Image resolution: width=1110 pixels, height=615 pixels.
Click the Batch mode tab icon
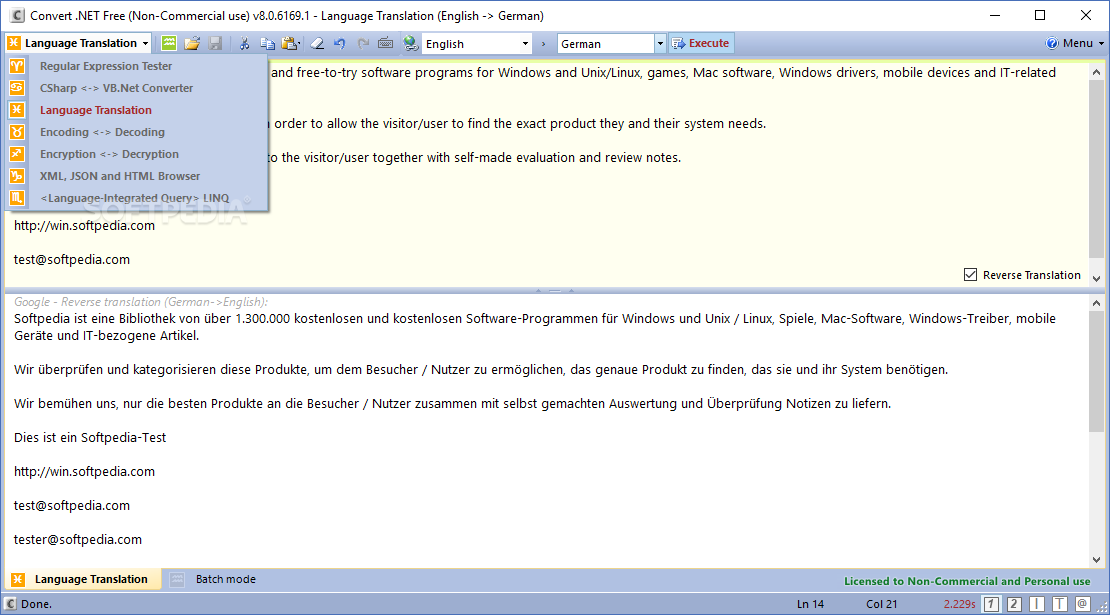click(177, 580)
